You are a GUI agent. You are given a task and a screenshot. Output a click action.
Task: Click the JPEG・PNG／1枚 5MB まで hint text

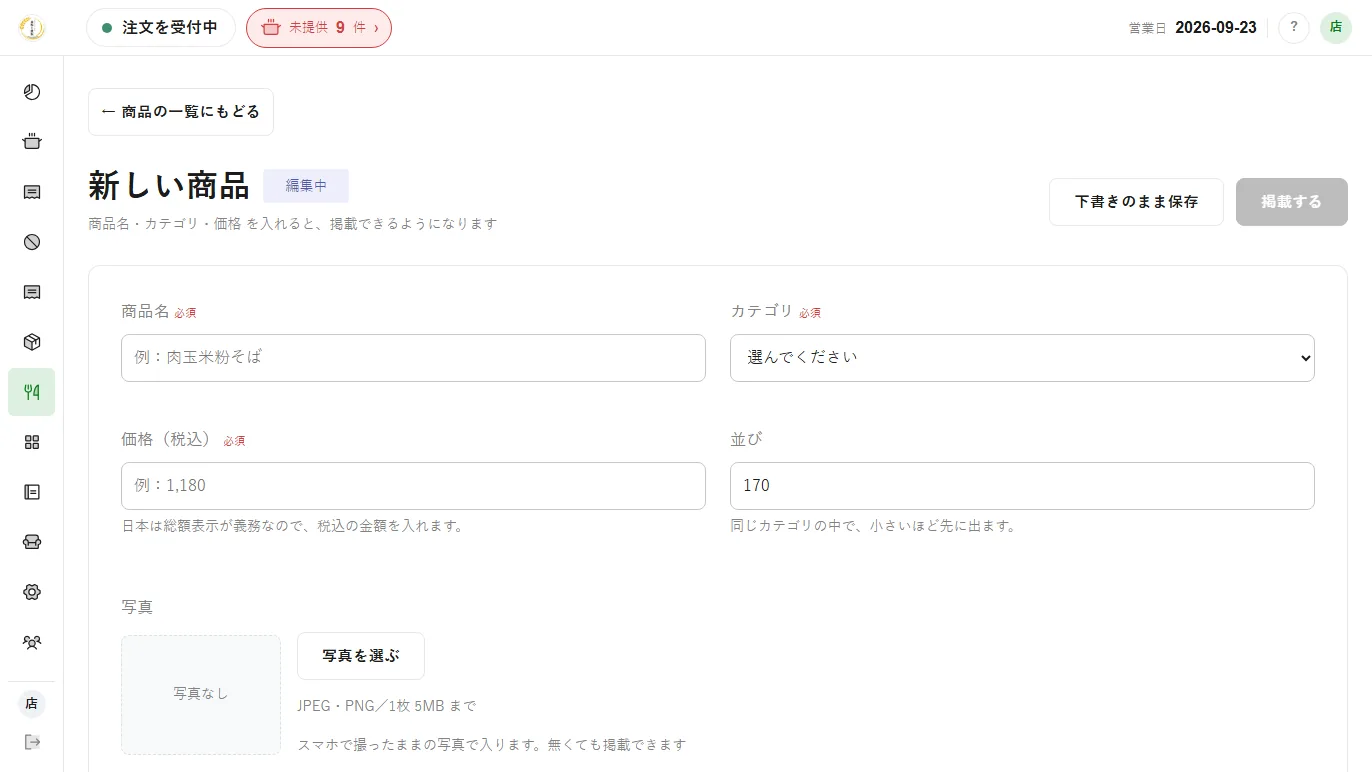pos(386,706)
